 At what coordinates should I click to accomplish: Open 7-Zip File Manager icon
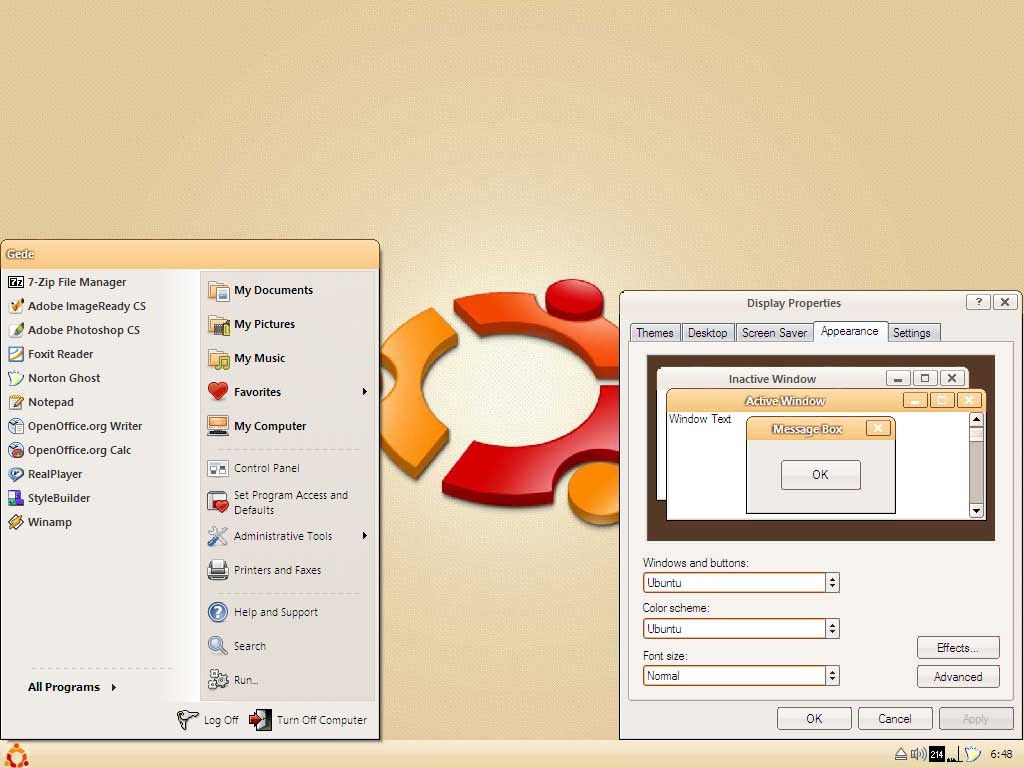tap(16, 282)
